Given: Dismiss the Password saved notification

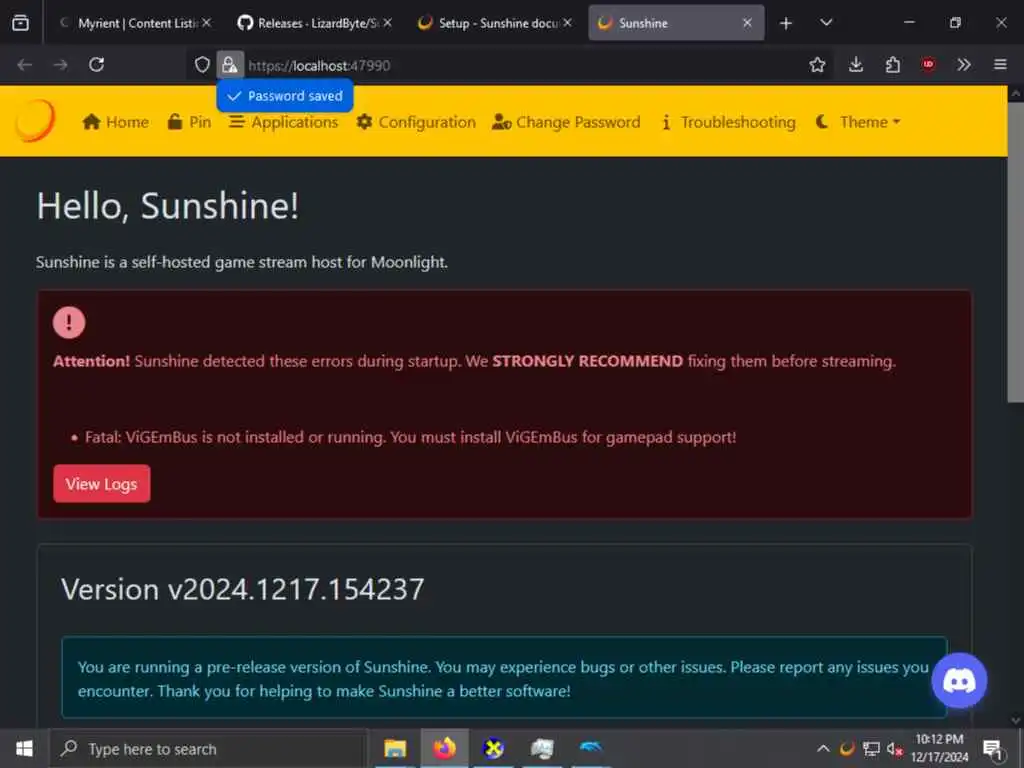Looking at the screenshot, I should pyautogui.click(x=285, y=96).
